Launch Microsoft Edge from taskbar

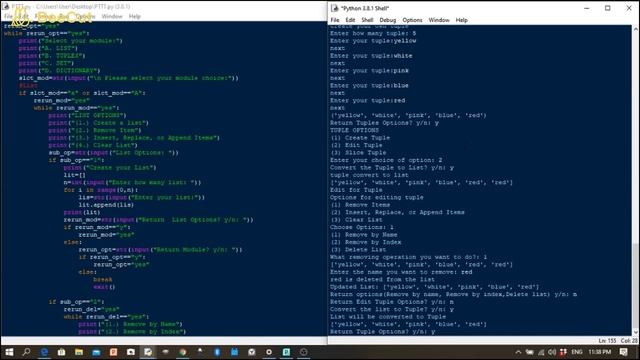tap(44, 352)
